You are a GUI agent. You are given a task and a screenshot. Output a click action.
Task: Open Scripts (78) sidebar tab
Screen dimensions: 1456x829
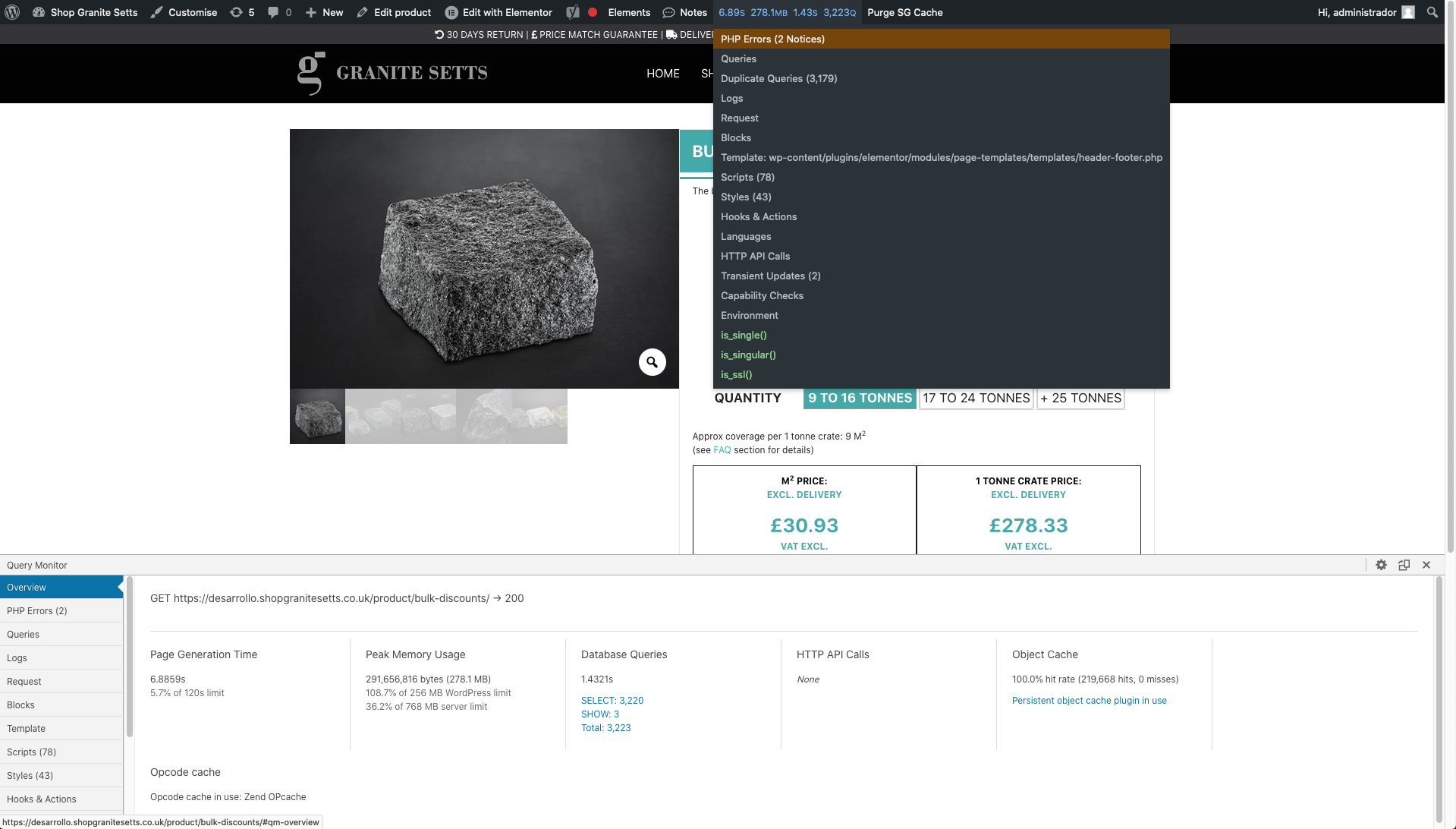coord(61,752)
